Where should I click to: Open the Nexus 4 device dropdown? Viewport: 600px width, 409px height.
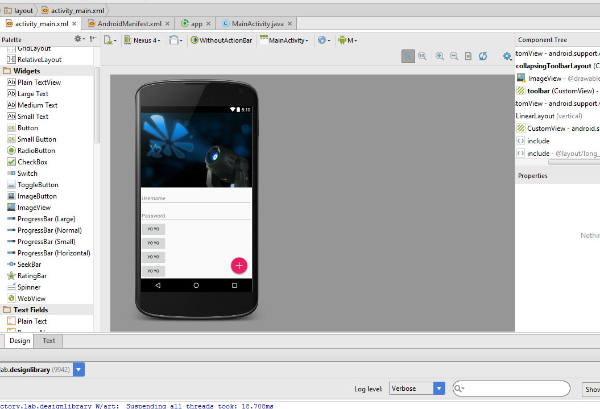pyautogui.click(x=143, y=41)
